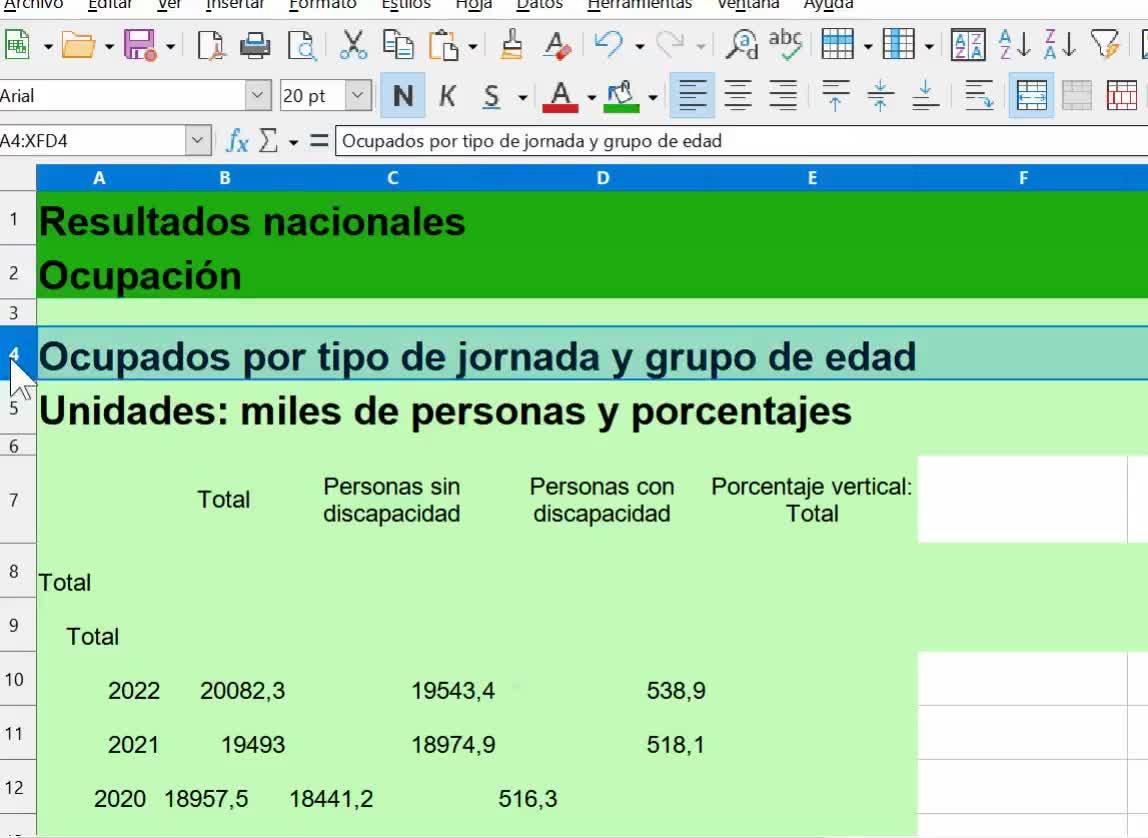Click into the Arial font name field
The width and height of the screenshot is (1148, 838).
pyautogui.click(x=122, y=96)
